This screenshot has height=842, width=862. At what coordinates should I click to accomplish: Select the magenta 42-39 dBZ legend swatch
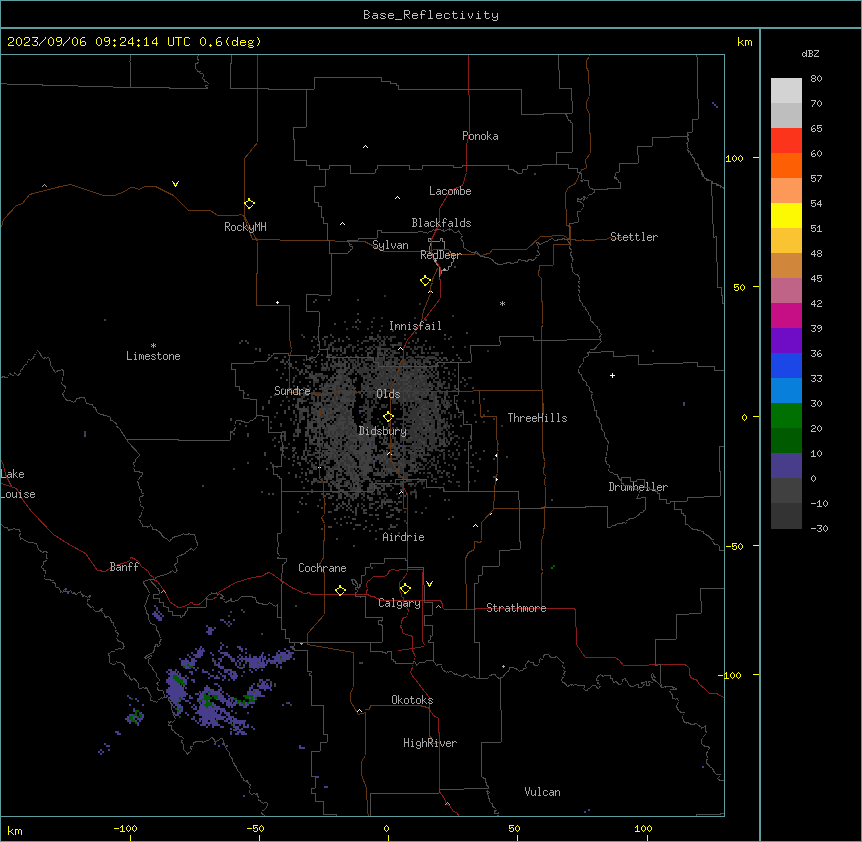(786, 315)
